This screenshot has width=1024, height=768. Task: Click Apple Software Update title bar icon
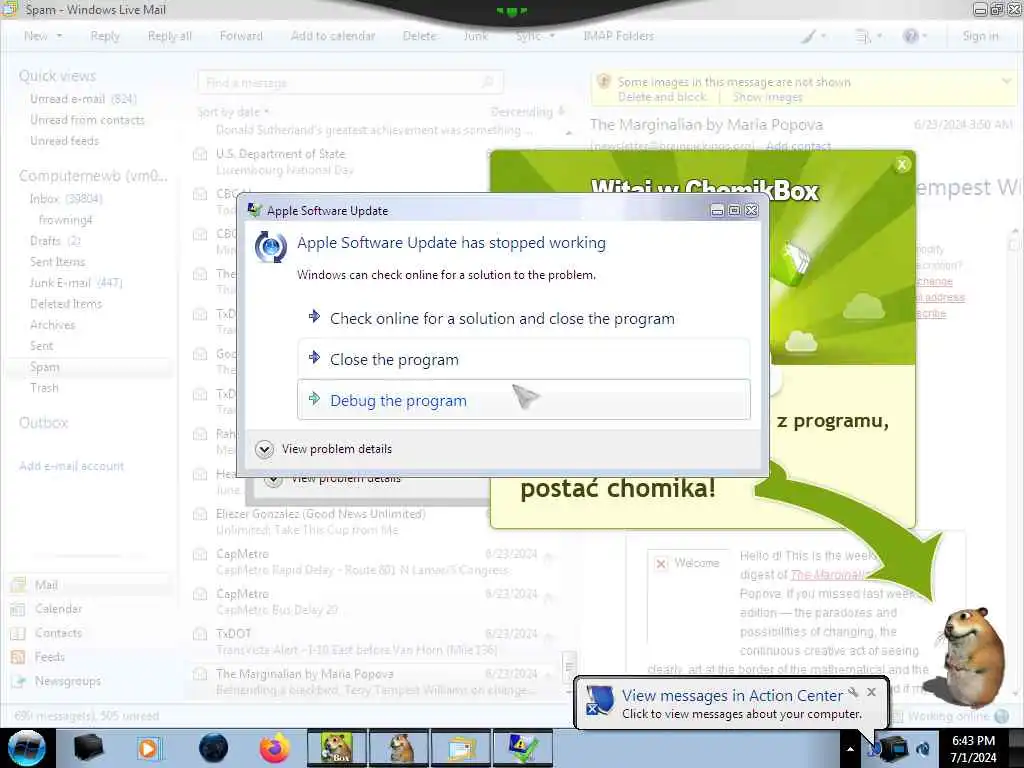(x=255, y=210)
